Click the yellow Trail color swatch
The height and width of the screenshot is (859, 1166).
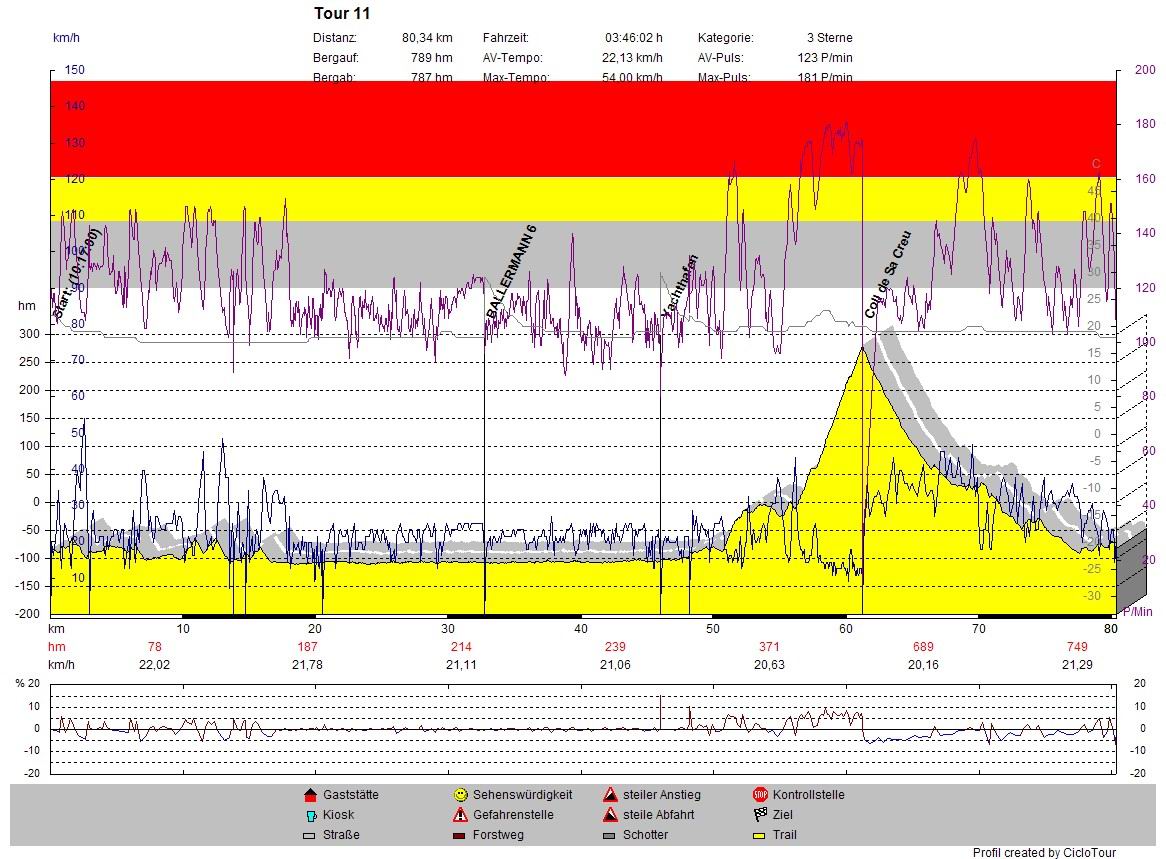[x=760, y=835]
